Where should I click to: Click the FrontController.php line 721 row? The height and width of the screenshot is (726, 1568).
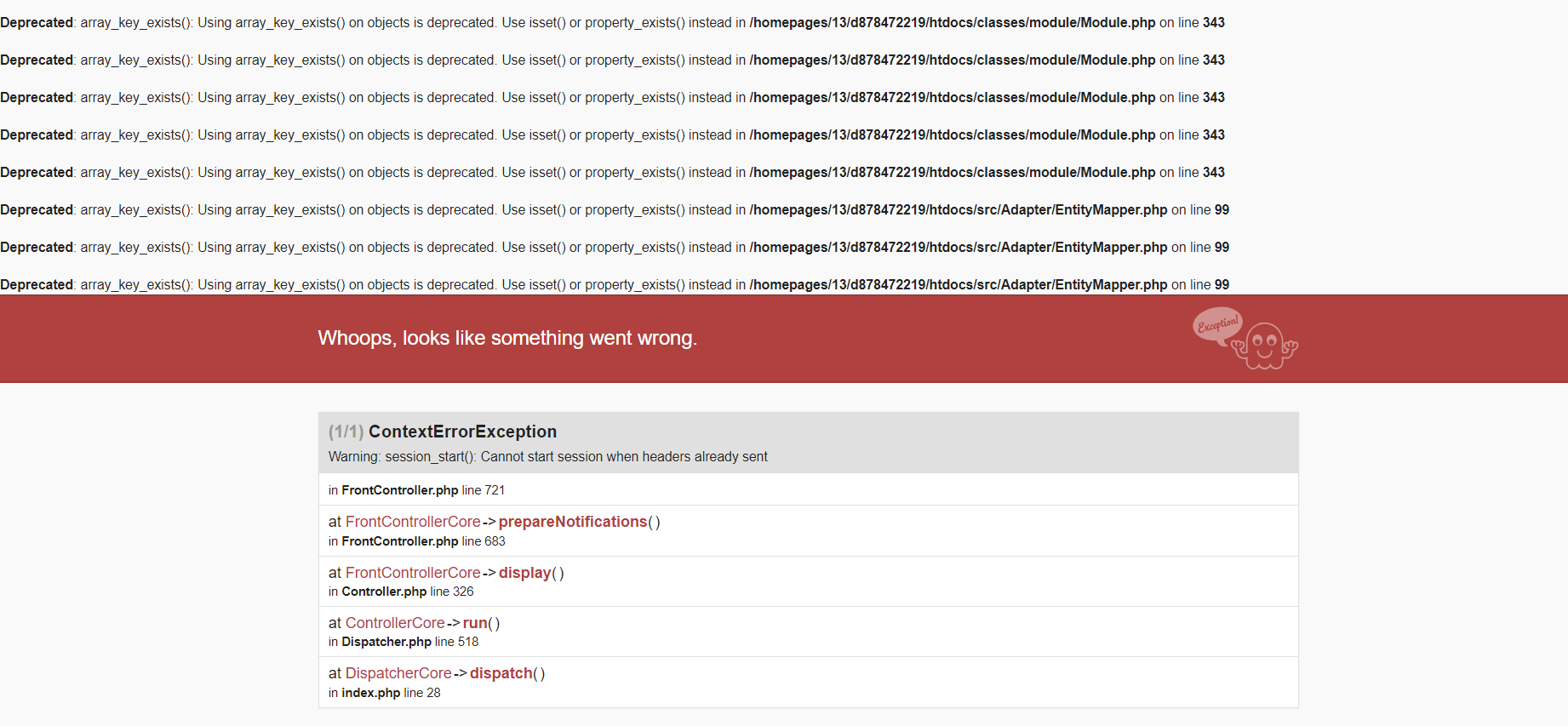click(809, 489)
